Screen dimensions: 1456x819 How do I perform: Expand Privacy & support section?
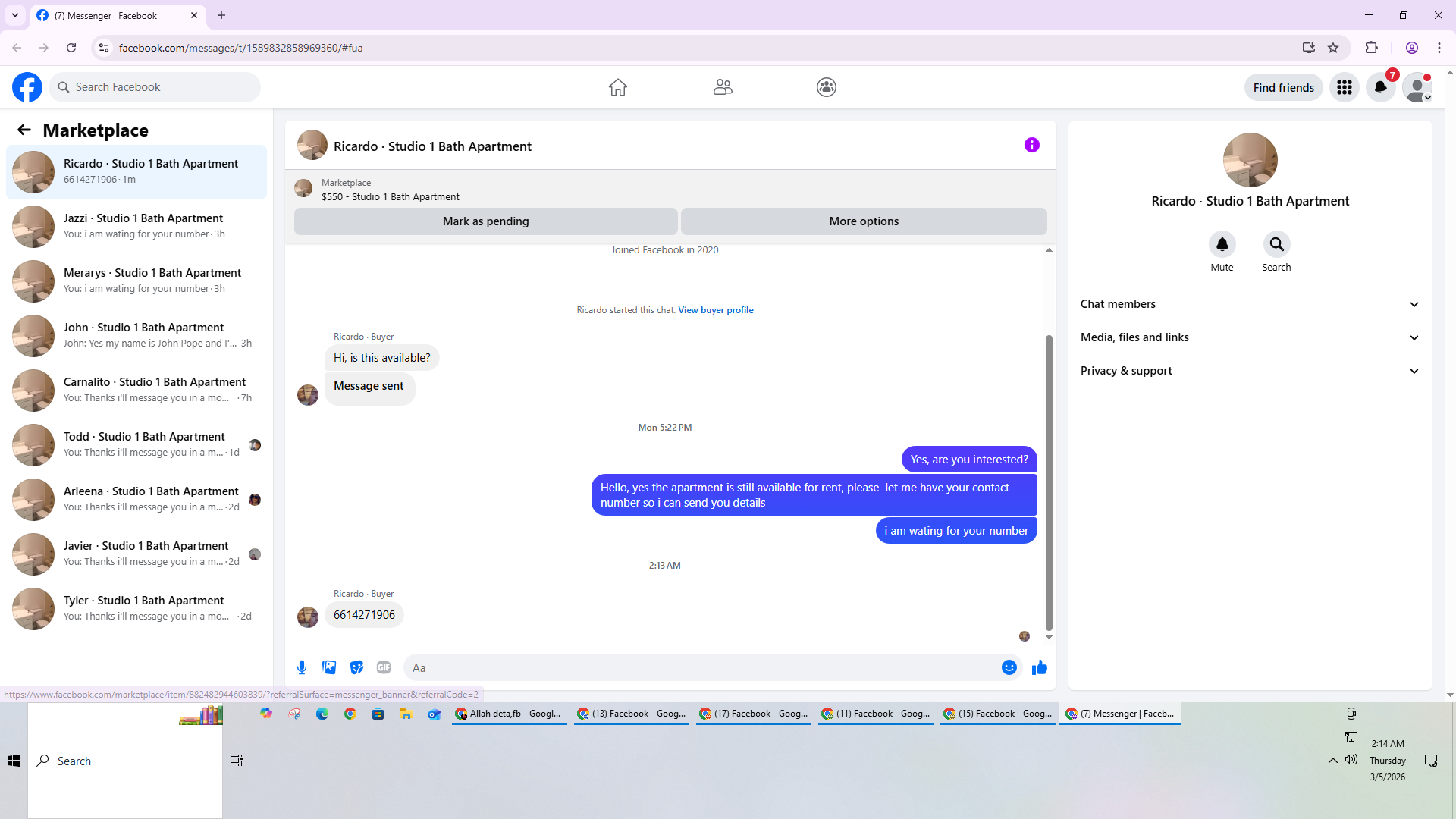coord(1250,371)
